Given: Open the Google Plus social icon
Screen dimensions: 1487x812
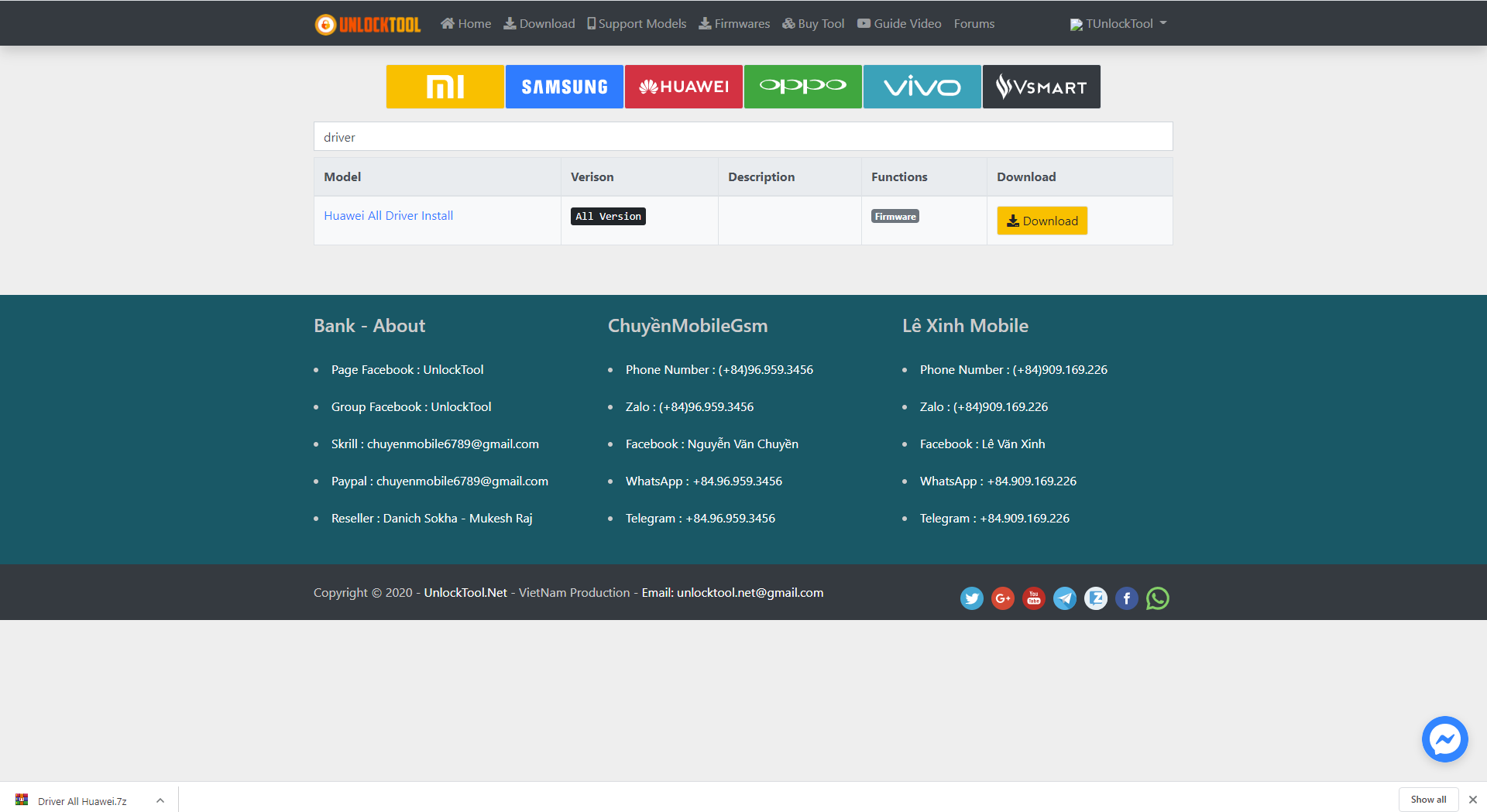Looking at the screenshot, I should 1003,598.
